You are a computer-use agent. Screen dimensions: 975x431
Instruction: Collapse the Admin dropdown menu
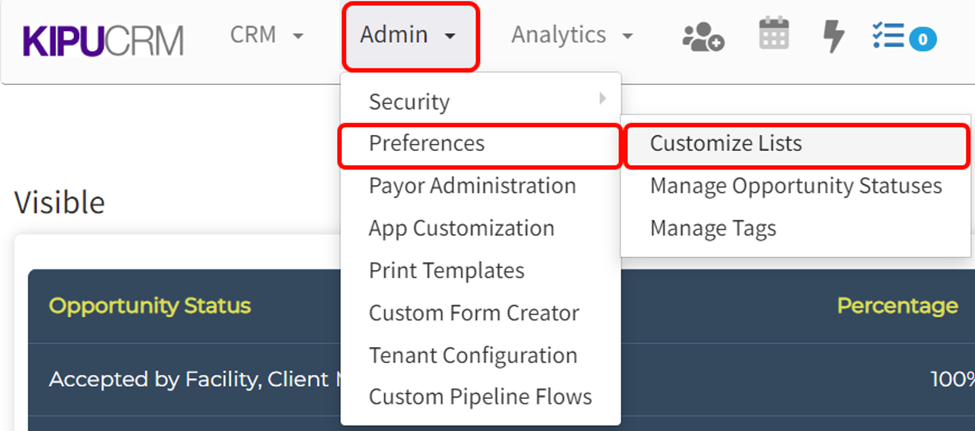point(409,36)
